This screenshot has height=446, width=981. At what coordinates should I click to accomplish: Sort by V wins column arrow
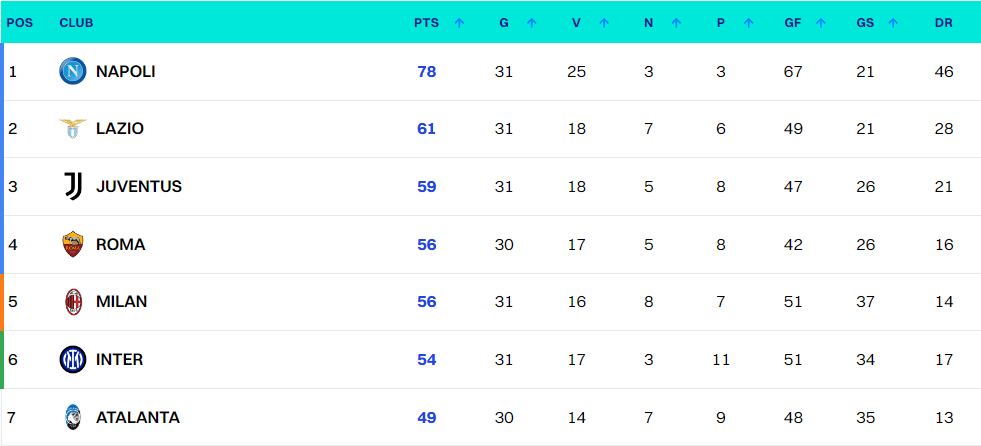coord(603,23)
